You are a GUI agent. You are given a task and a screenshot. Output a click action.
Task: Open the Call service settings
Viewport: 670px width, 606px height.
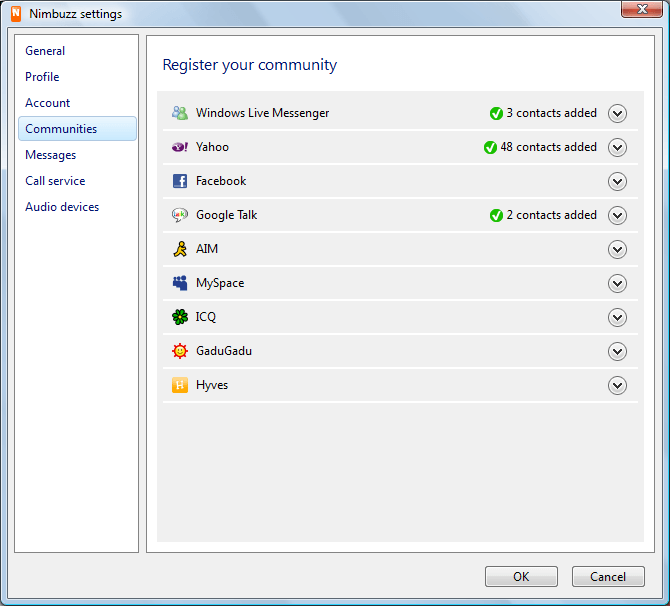tap(55, 181)
